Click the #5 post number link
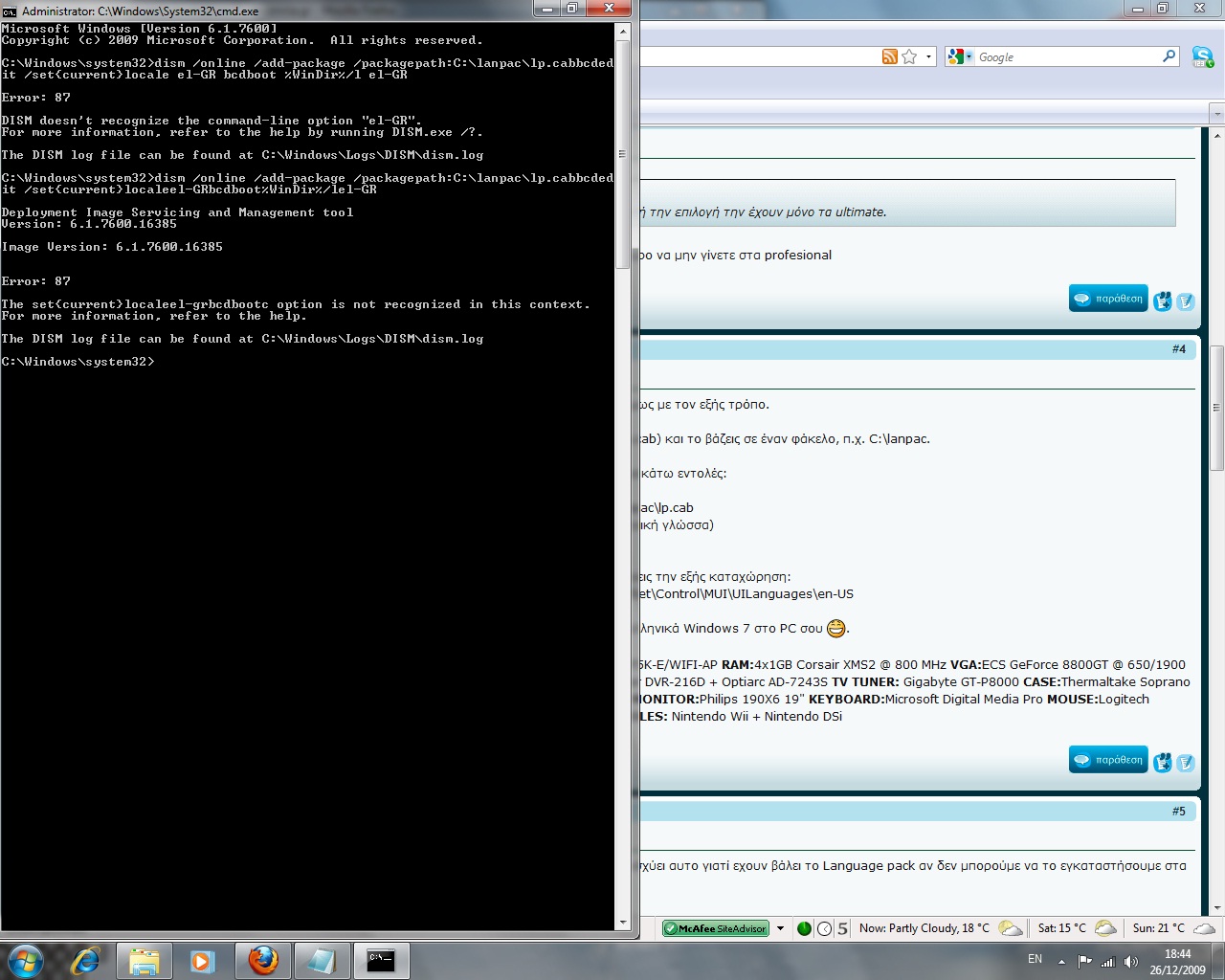 1178,811
